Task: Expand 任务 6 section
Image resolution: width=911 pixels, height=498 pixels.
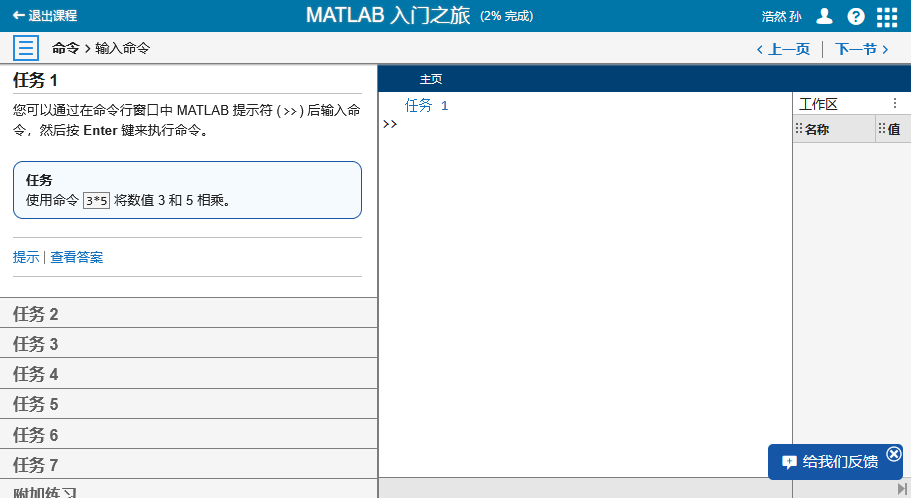Action: 188,435
